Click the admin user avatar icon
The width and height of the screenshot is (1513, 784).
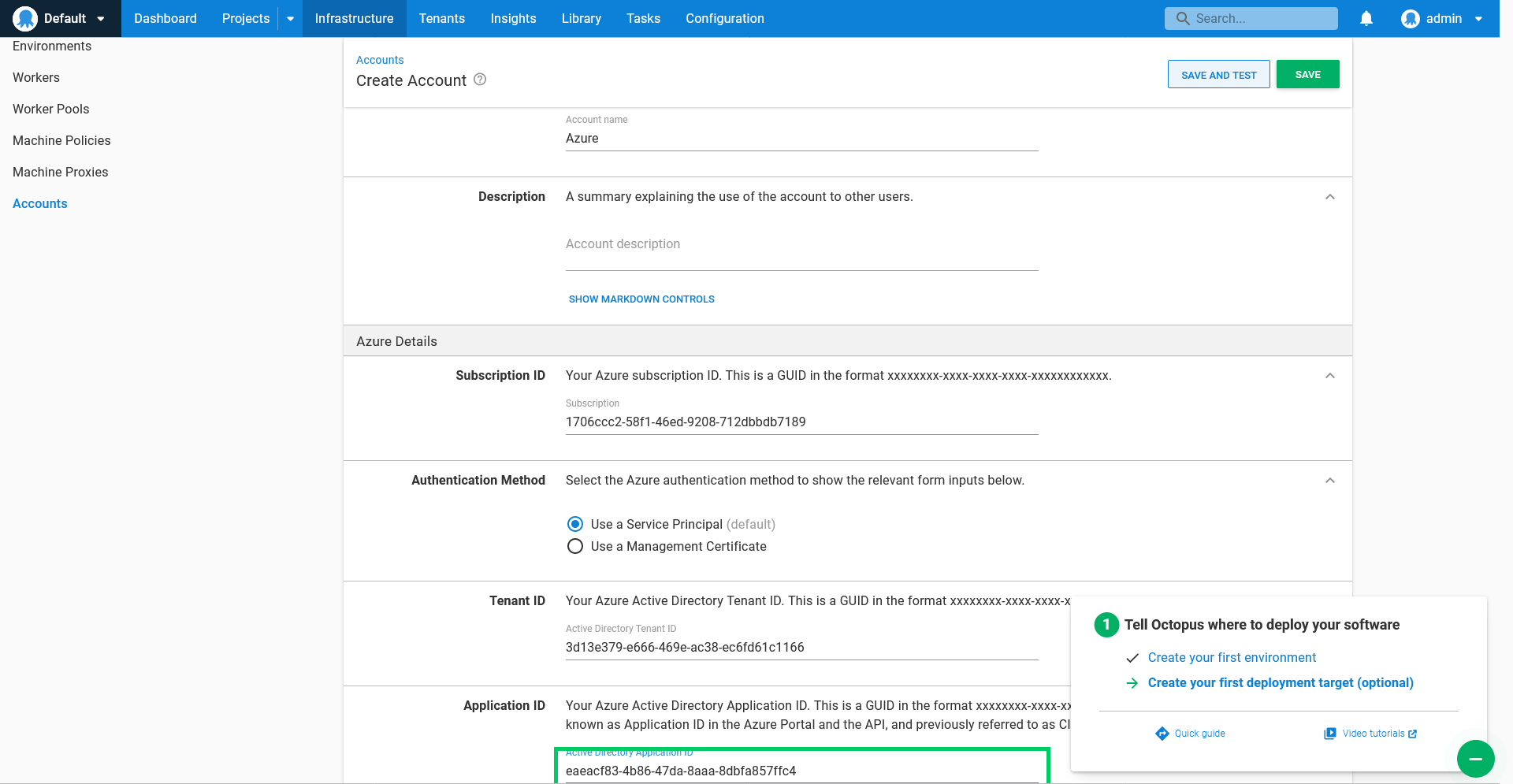click(x=1411, y=18)
